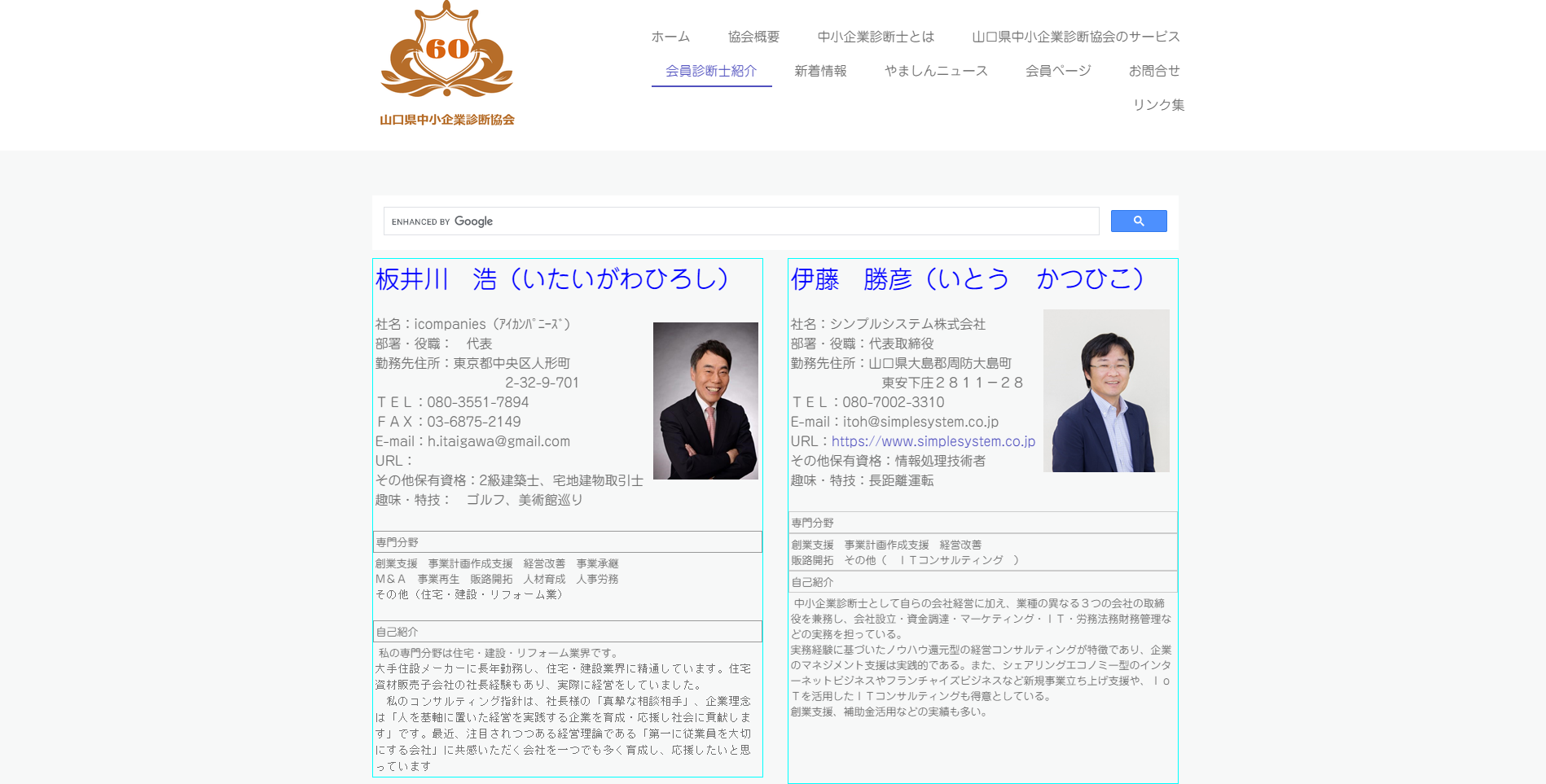This screenshot has width=1546, height=784.
Task: Select the 会員診断士紹介 navigation item
Action: 710,70
